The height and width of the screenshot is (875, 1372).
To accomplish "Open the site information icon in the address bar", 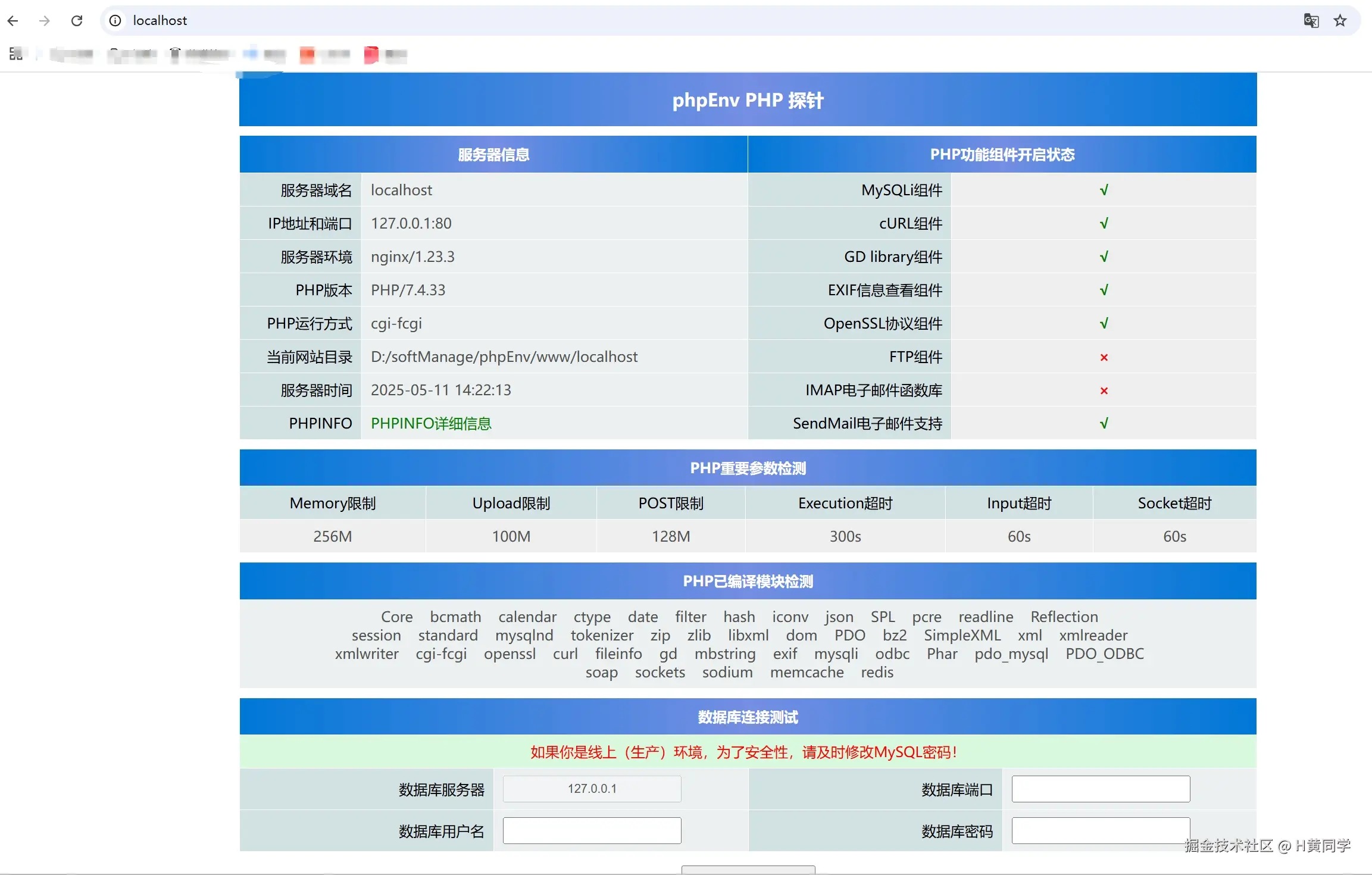I will tap(115, 21).
